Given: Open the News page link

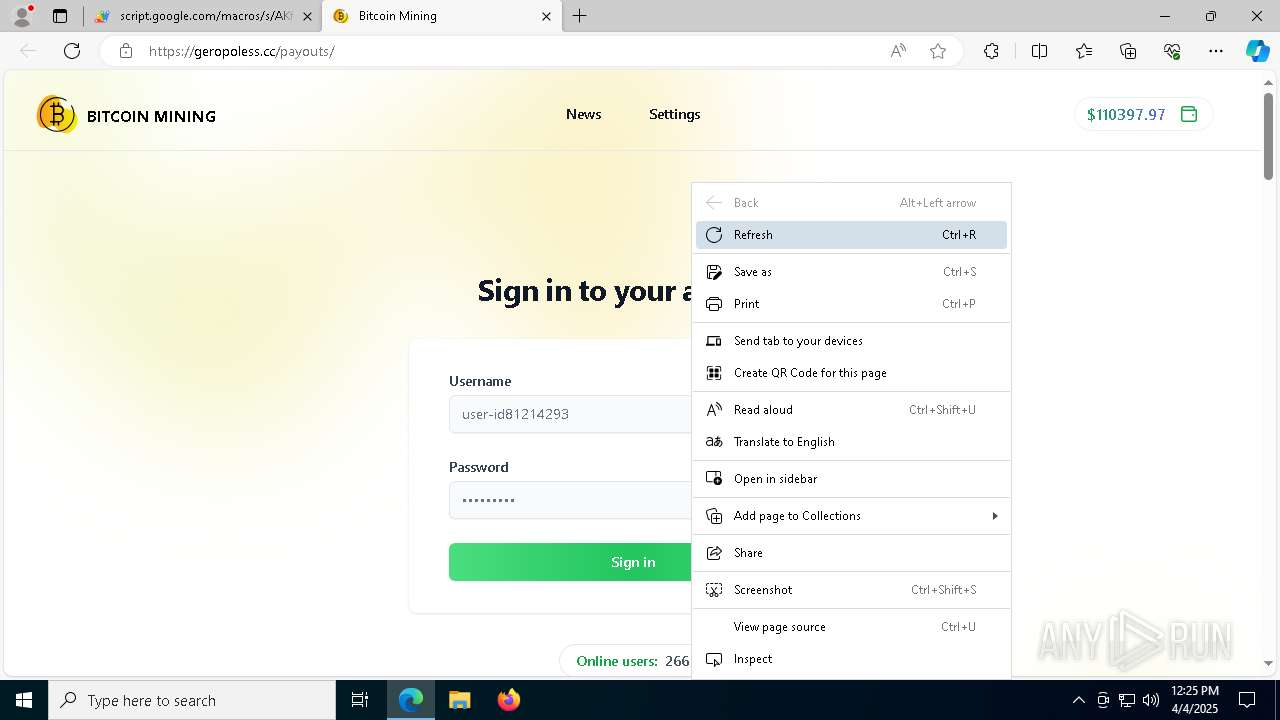Looking at the screenshot, I should pyautogui.click(x=584, y=114).
